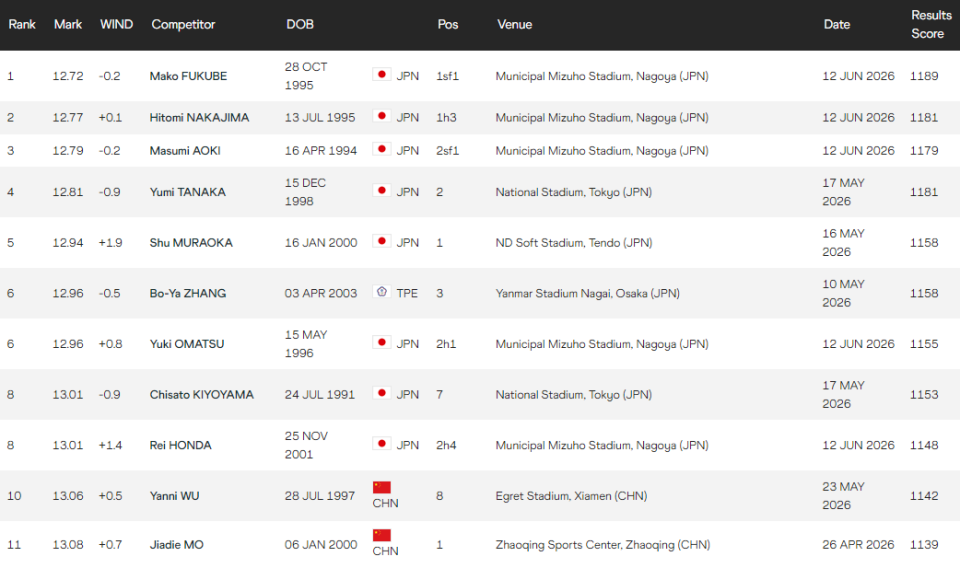Image resolution: width=960 pixels, height=568 pixels.
Task: Click the Japan flag in Shu MURAOKA's row
Action: (x=381, y=241)
